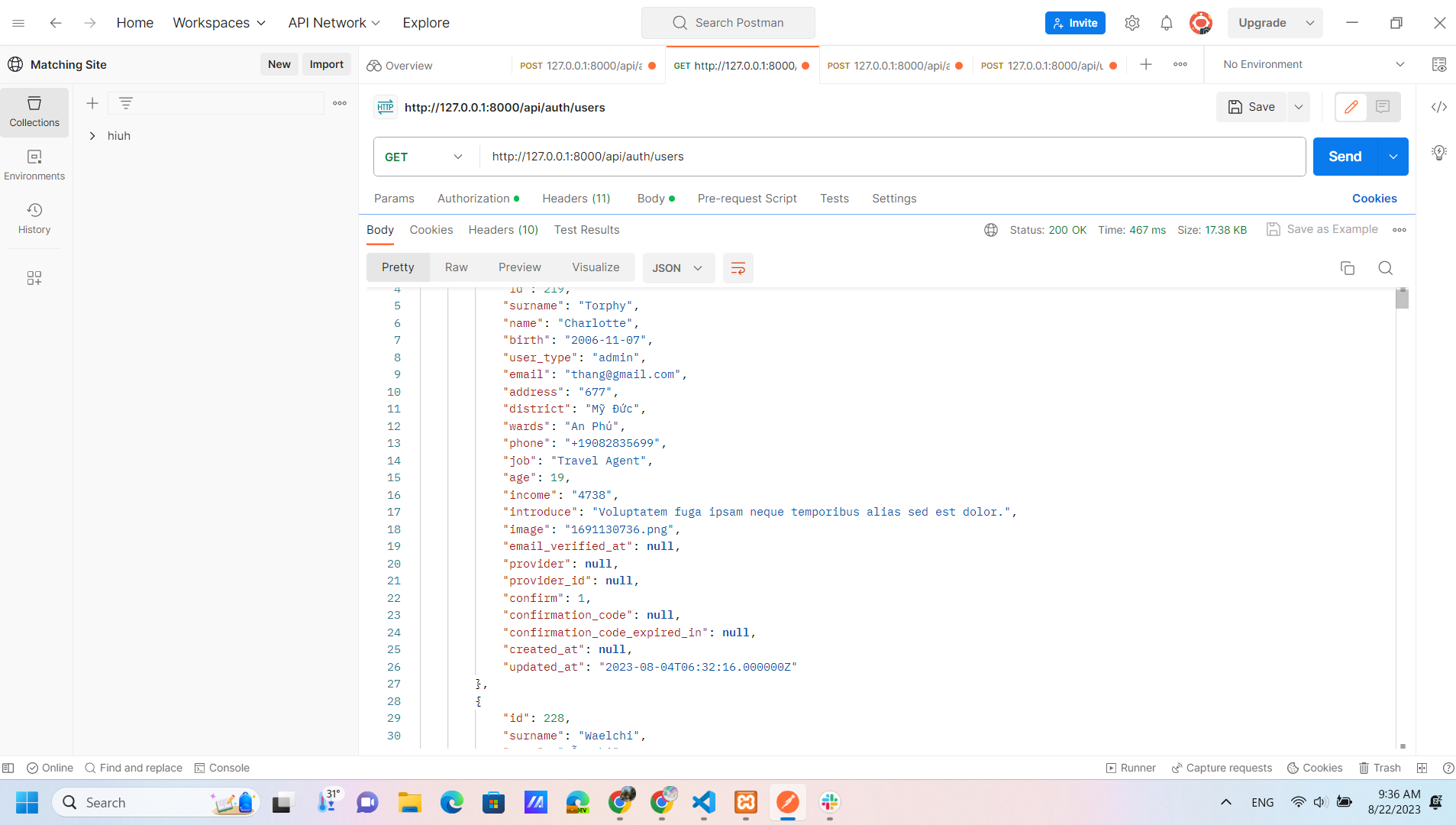Open Visual Studio Code from taskbar
Viewport: 1456px width, 825px height.
(704, 802)
